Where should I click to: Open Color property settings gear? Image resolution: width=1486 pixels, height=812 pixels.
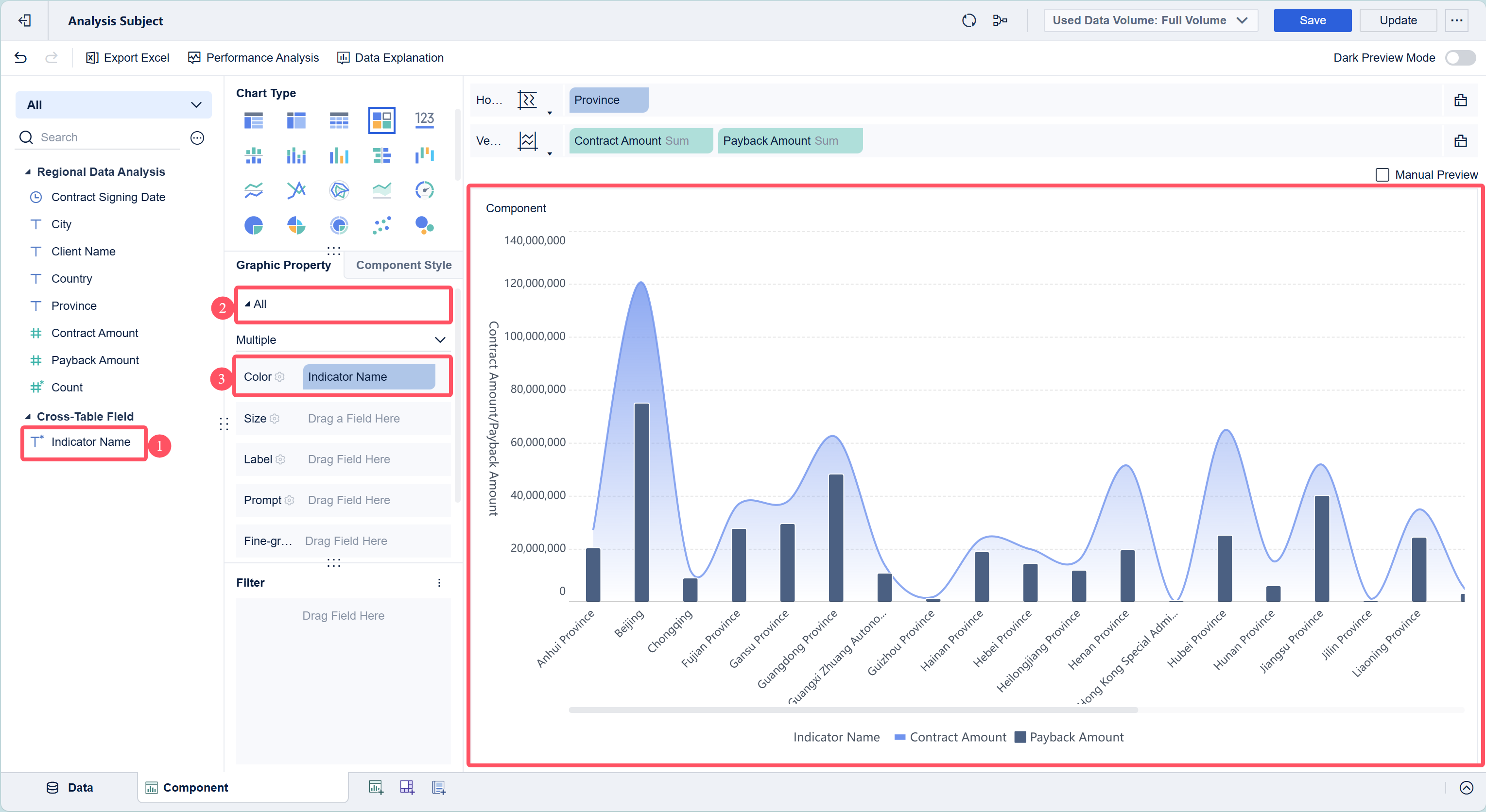click(x=280, y=377)
